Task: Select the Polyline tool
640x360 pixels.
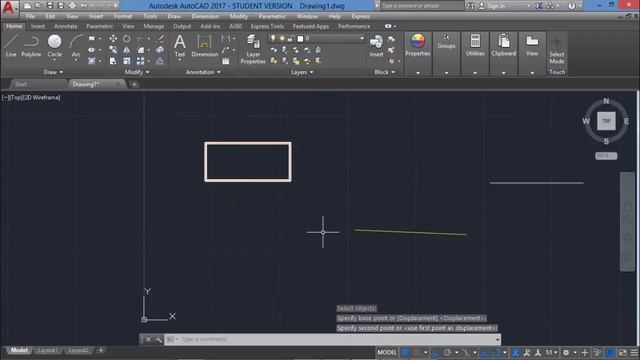Action: pyautogui.click(x=31, y=46)
